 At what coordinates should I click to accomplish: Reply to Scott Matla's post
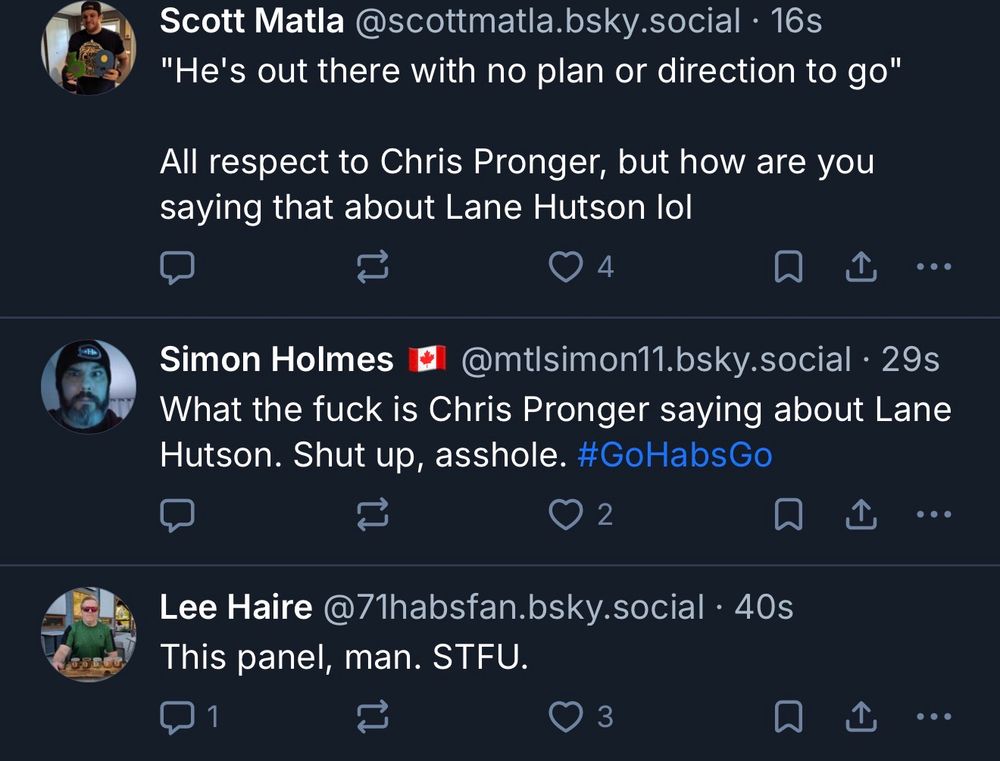[177, 266]
